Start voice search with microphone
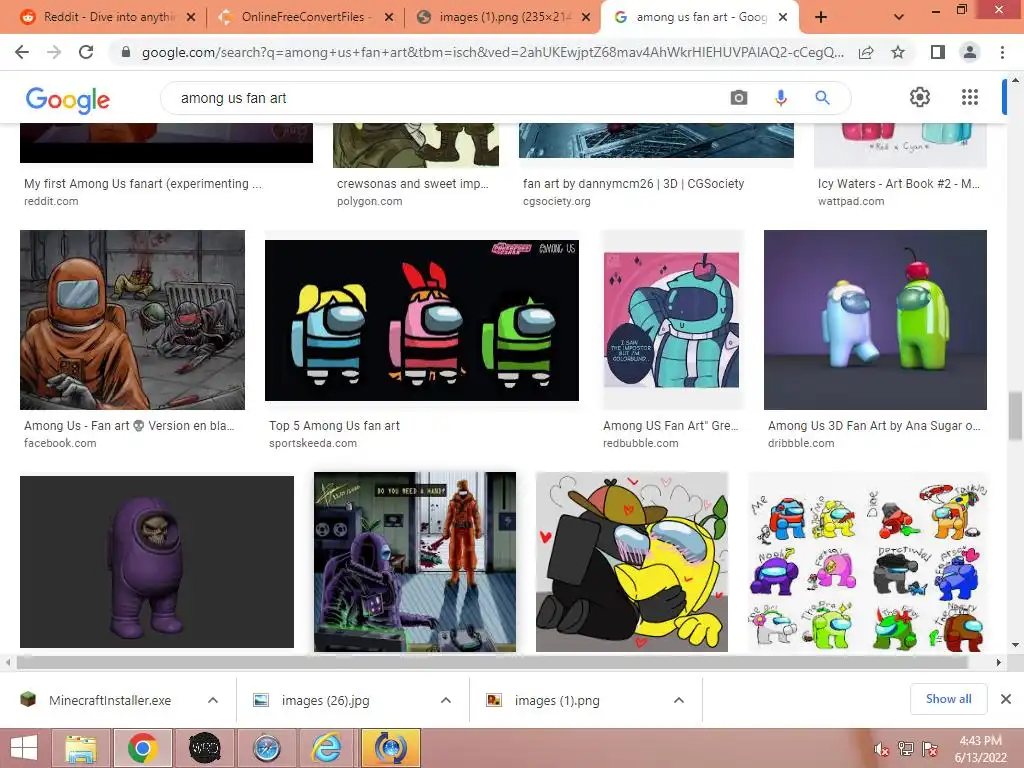Viewport: 1024px width, 768px height. click(x=780, y=98)
